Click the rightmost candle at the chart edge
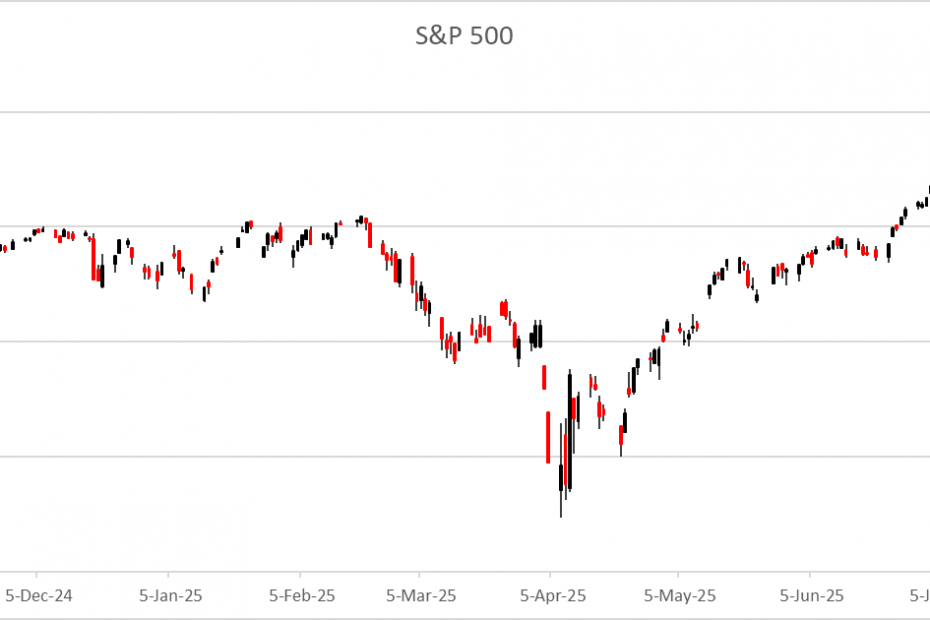Screen dimensions: 930x620 pyautogui.click(x=927, y=192)
